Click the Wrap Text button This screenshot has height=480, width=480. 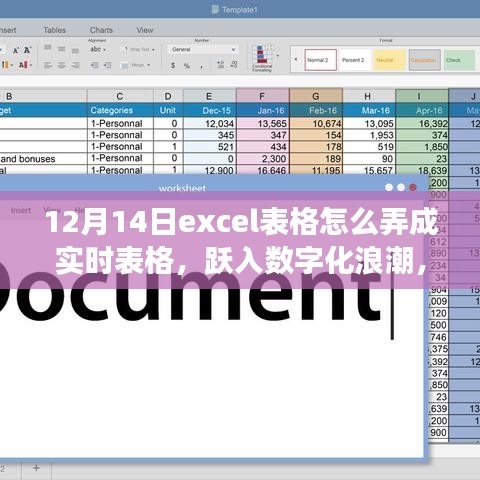pos(137,49)
